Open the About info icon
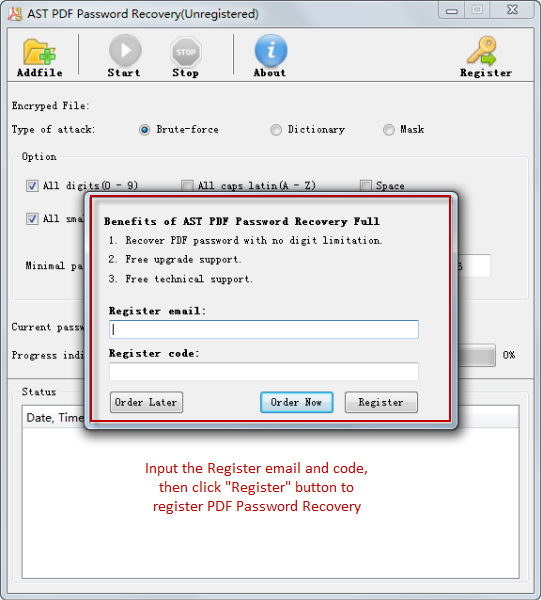Viewport: 541px width, 600px height. (x=271, y=51)
